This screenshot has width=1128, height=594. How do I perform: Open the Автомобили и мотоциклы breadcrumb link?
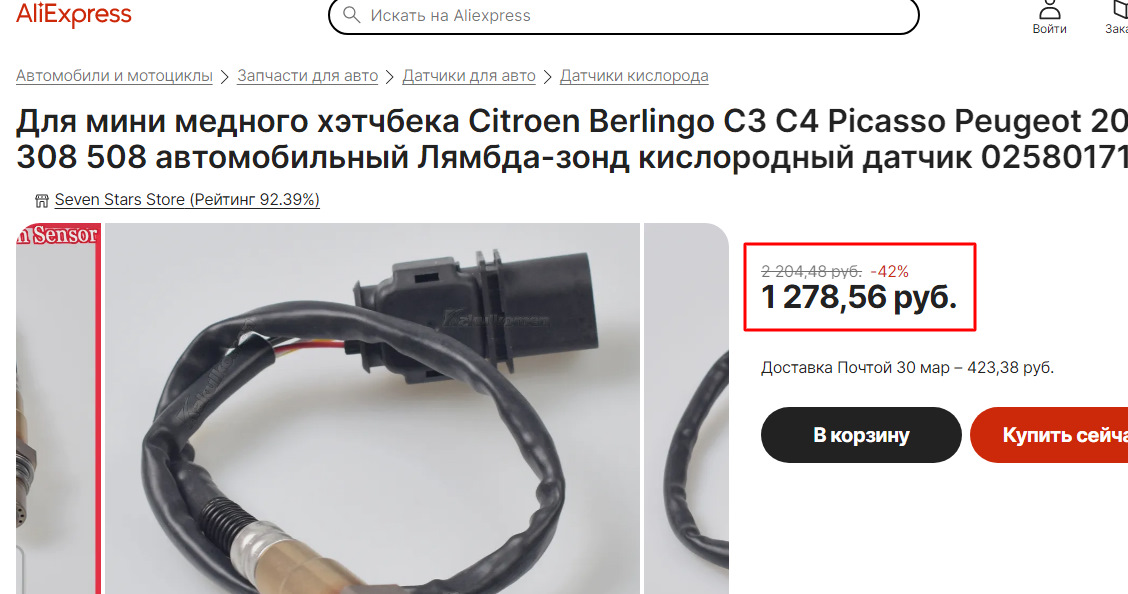(114, 76)
